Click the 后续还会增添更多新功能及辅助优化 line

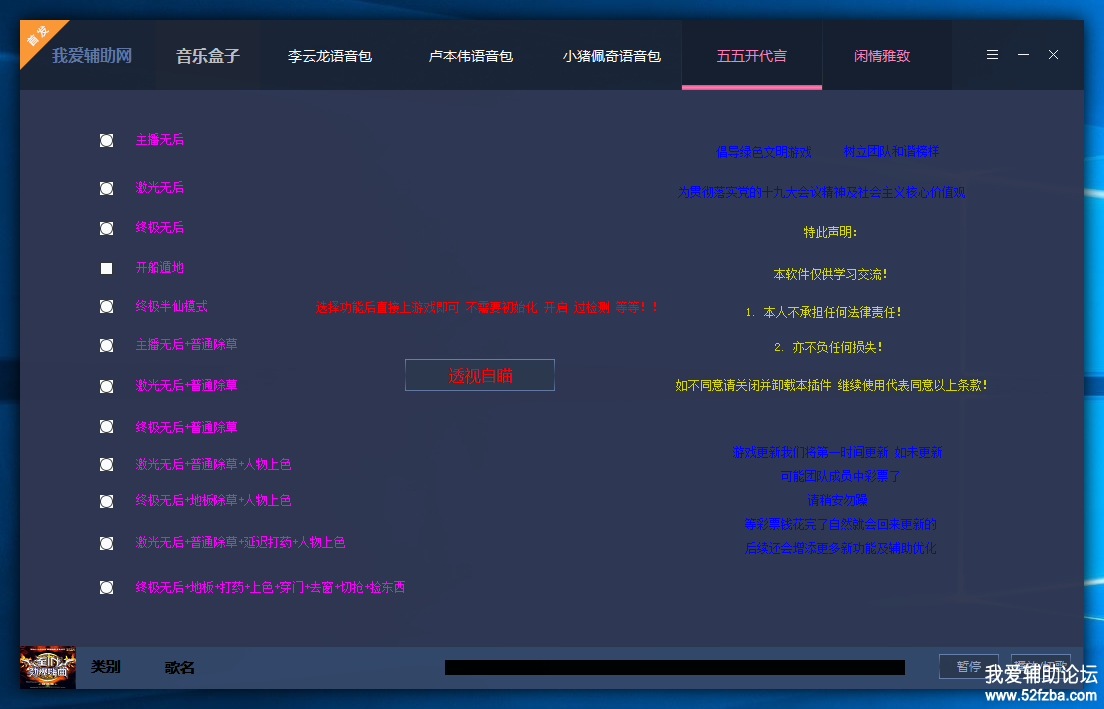841,548
